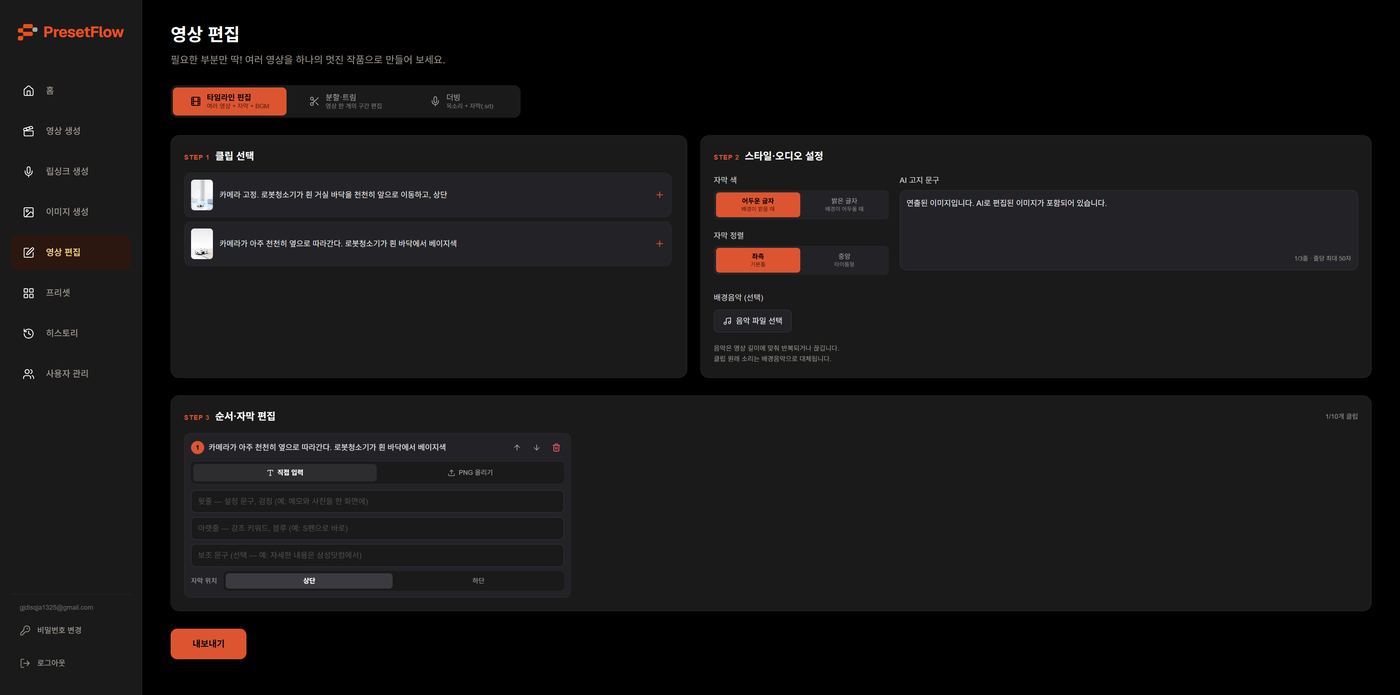Image resolution: width=1400 pixels, height=695 pixels.
Task: Set subtitle position to 하단
Action: [x=478, y=581]
